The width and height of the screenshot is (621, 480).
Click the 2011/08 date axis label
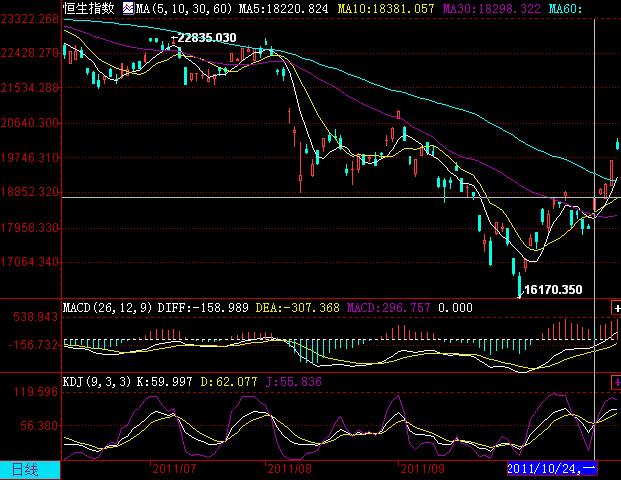[290, 469]
